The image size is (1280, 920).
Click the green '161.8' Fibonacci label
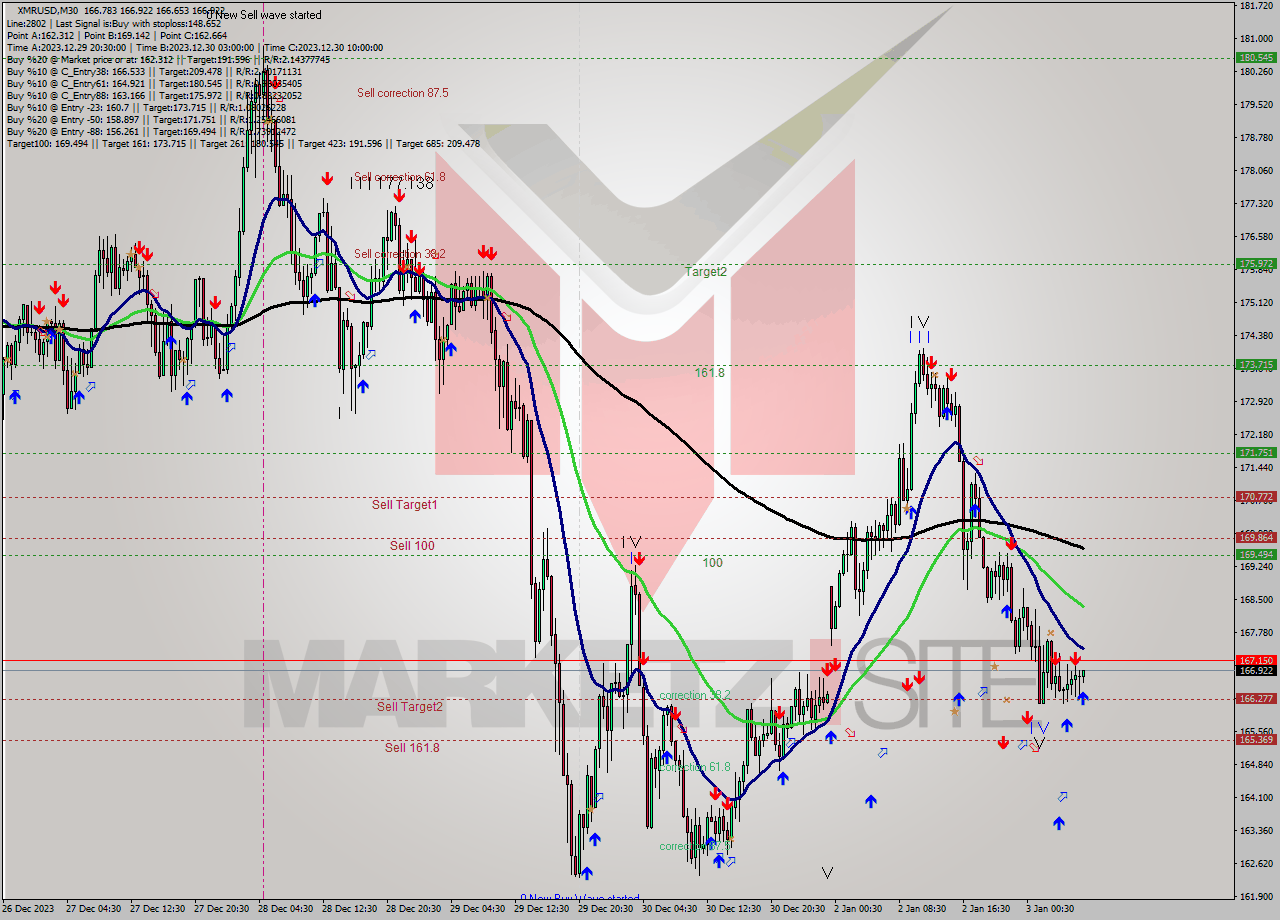pos(709,372)
